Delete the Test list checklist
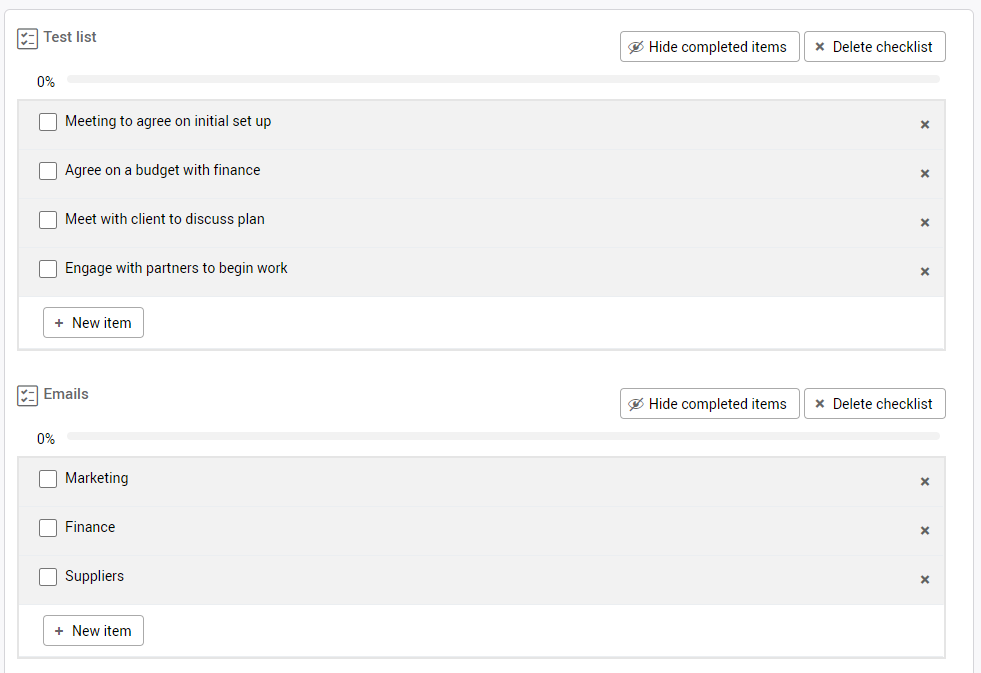This screenshot has height=673, width=981. click(874, 47)
